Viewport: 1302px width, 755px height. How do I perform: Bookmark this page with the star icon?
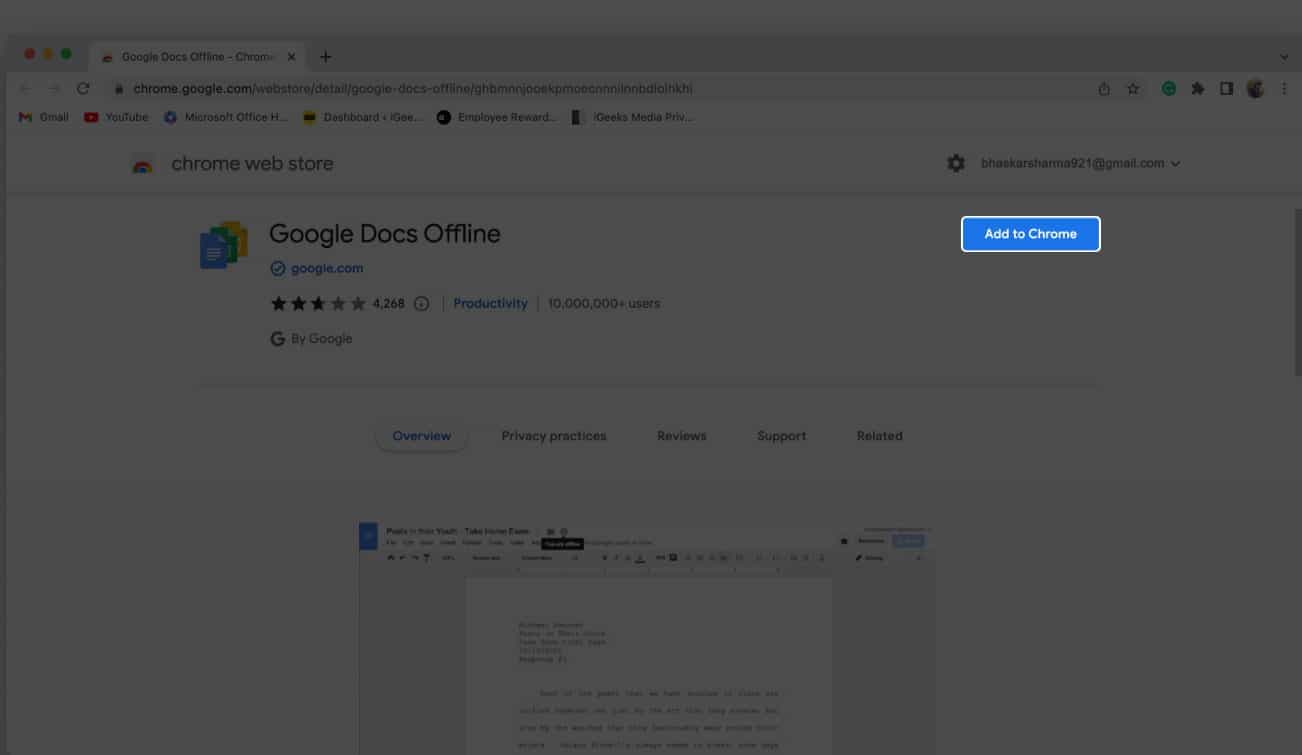1133,88
